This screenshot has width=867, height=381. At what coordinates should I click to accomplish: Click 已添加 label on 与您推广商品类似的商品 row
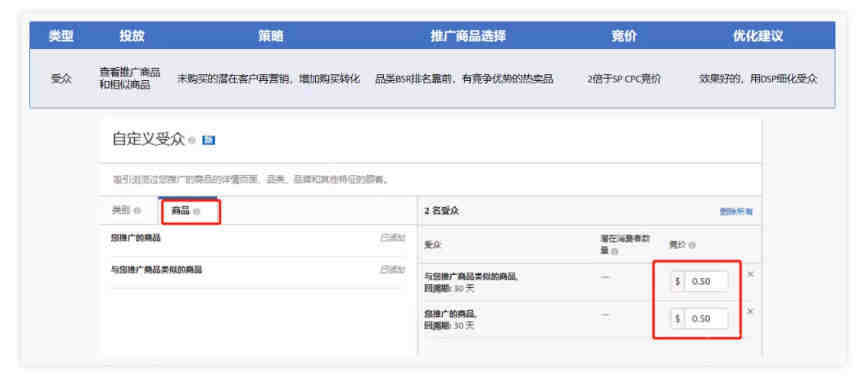tap(392, 269)
